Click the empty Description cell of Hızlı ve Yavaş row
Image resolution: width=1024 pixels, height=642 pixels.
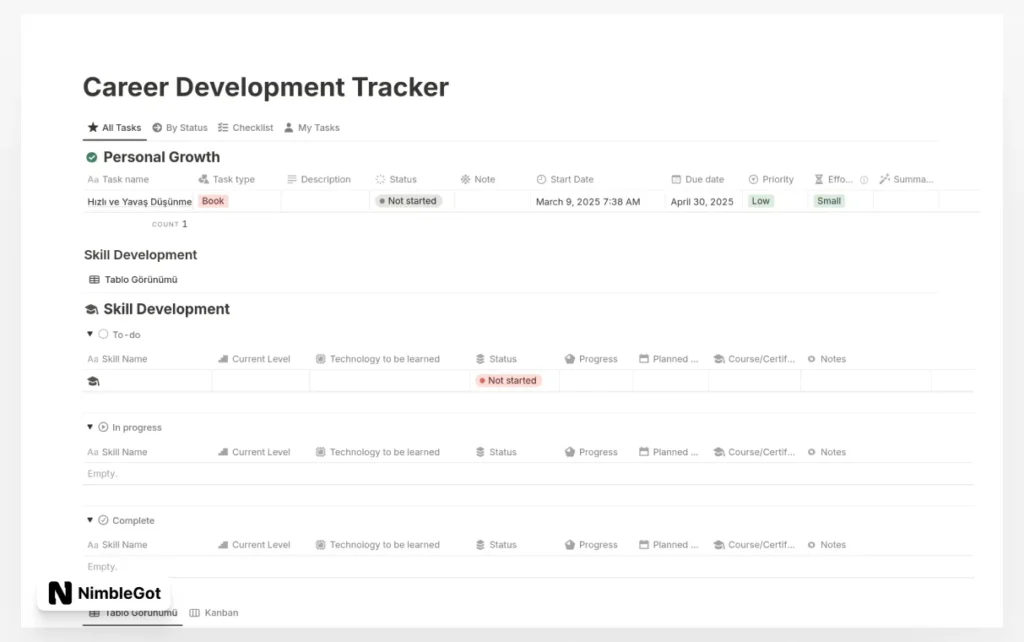pyautogui.click(x=325, y=201)
